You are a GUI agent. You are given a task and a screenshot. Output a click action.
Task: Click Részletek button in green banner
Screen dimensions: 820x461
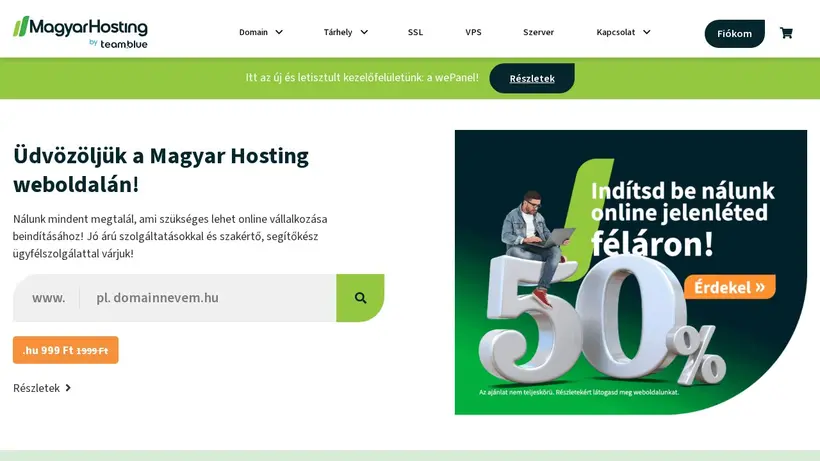532,78
